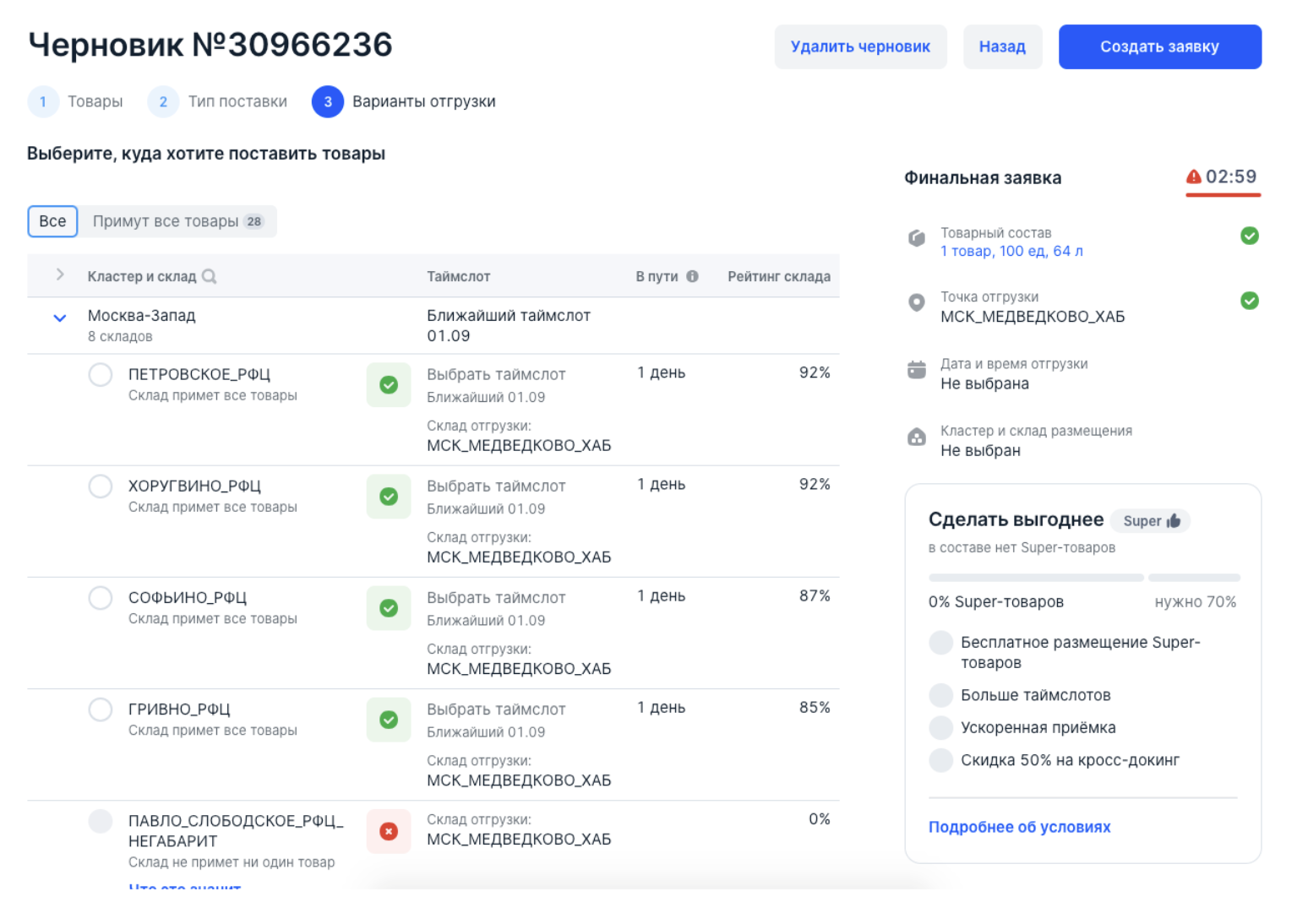Open Выбрать таймслот for ГРИВНО_РФЦ
Screen dimensions: 1308x924
pos(496,709)
